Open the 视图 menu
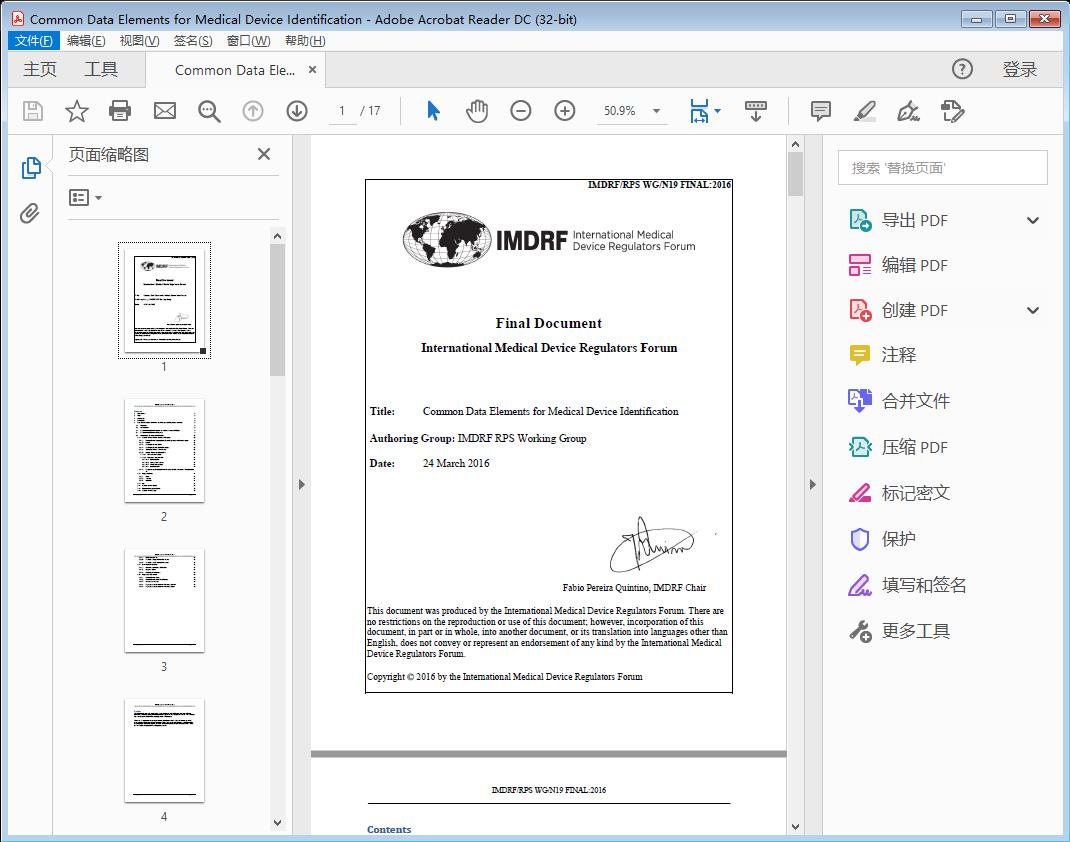The image size is (1070, 842). [138, 40]
